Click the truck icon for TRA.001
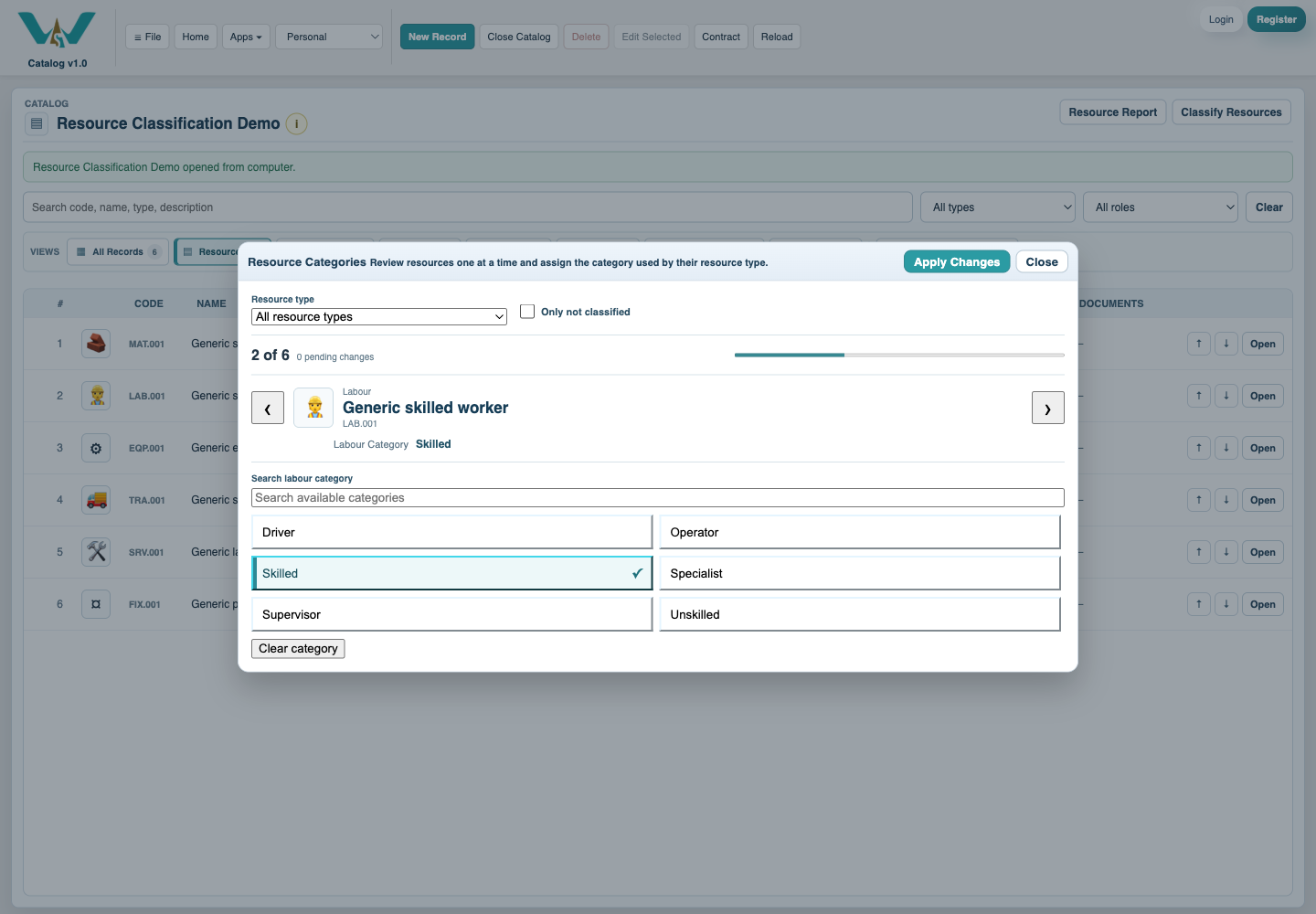 tap(96, 500)
